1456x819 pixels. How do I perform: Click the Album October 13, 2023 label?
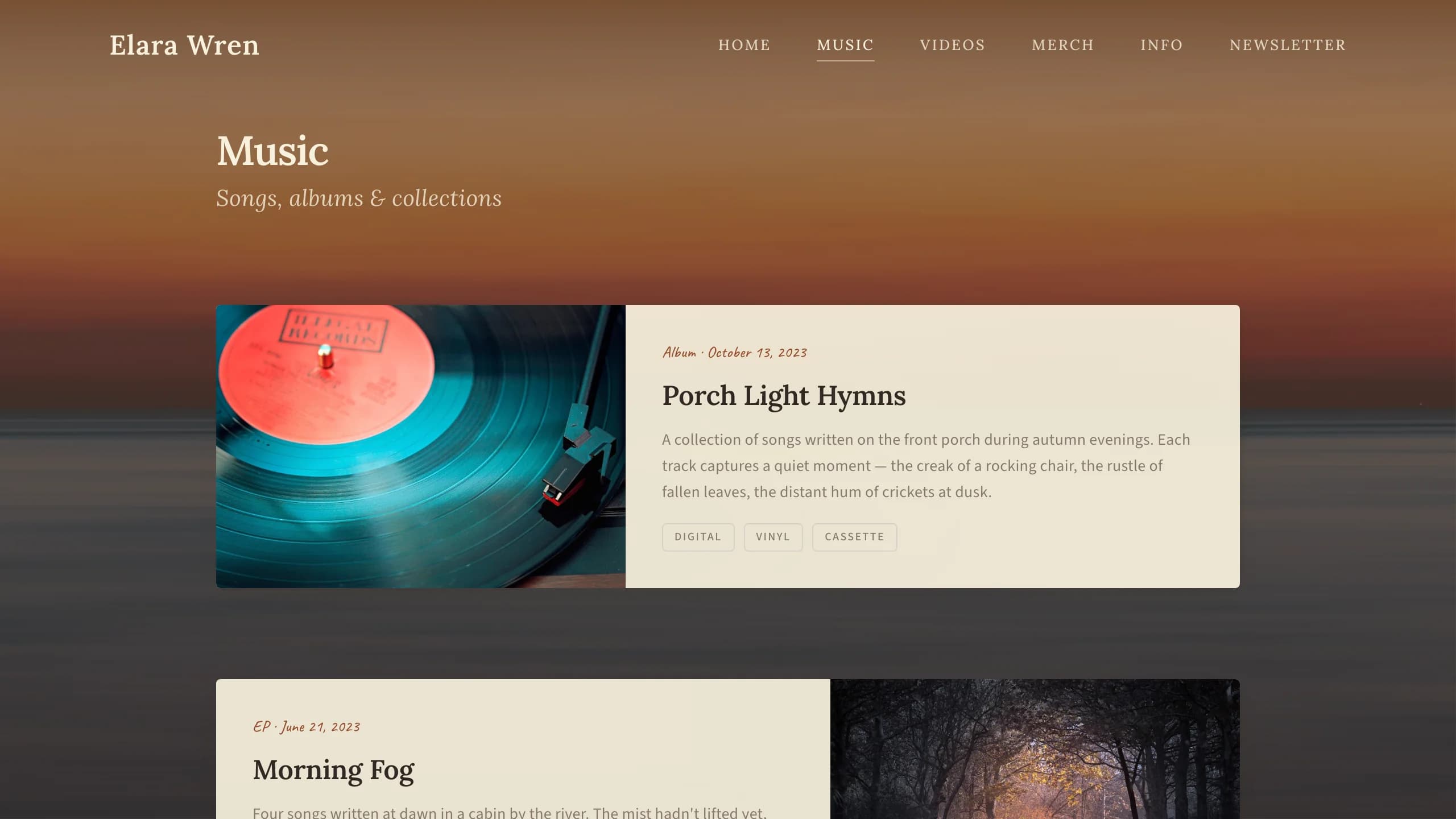tap(734, 353)
